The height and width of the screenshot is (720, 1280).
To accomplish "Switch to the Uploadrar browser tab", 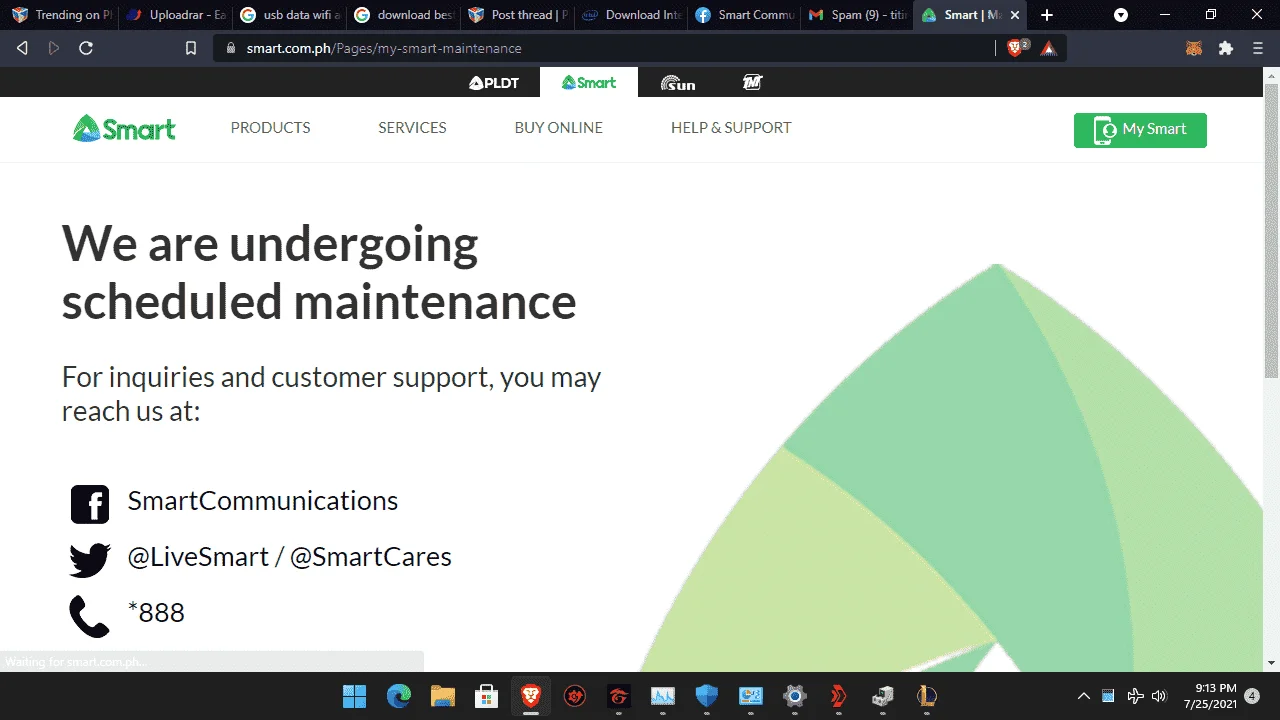I will (x=174, y=15).
